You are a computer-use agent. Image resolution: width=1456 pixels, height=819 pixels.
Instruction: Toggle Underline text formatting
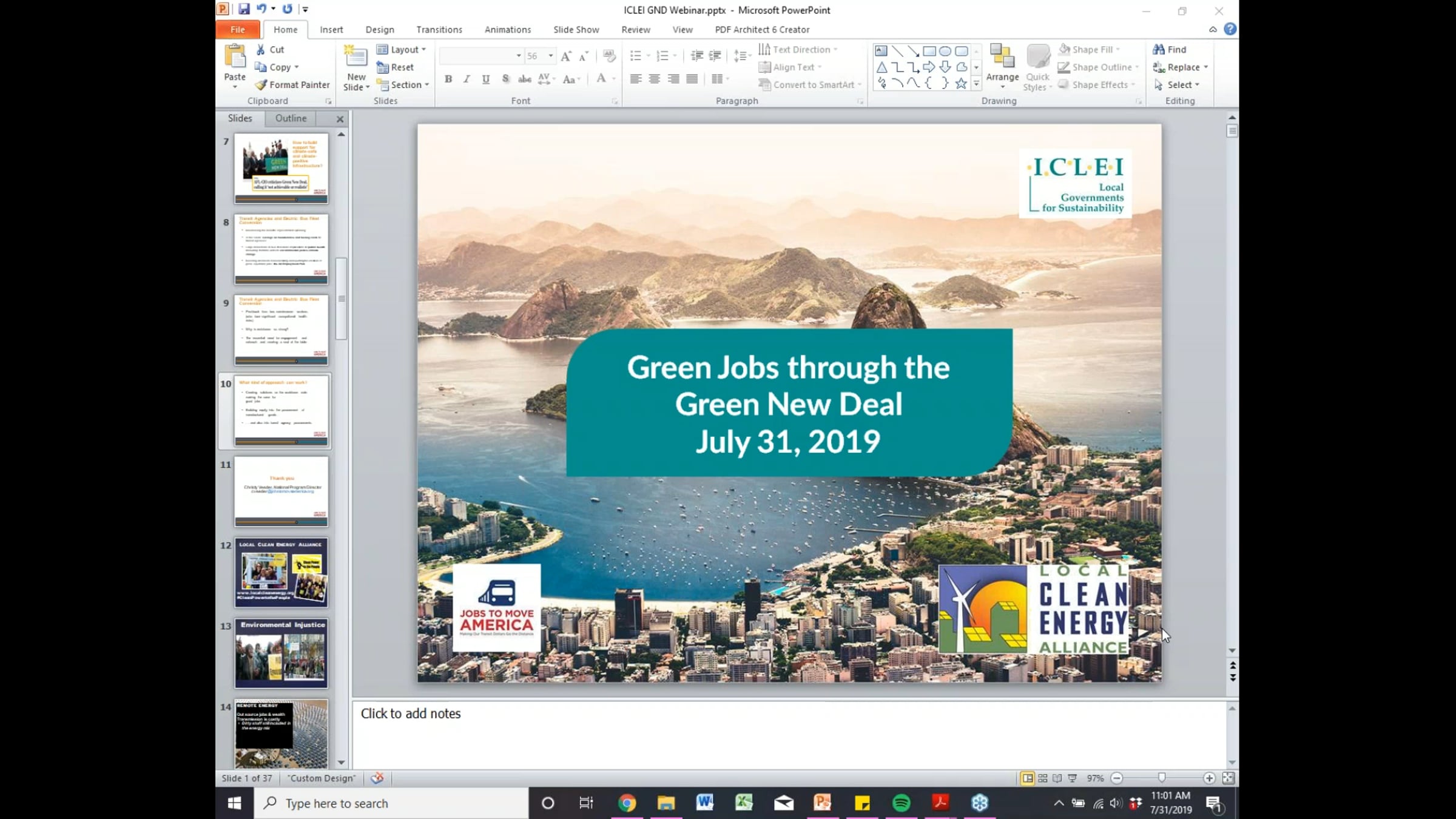pyautogui.click(x=486, y=79)
